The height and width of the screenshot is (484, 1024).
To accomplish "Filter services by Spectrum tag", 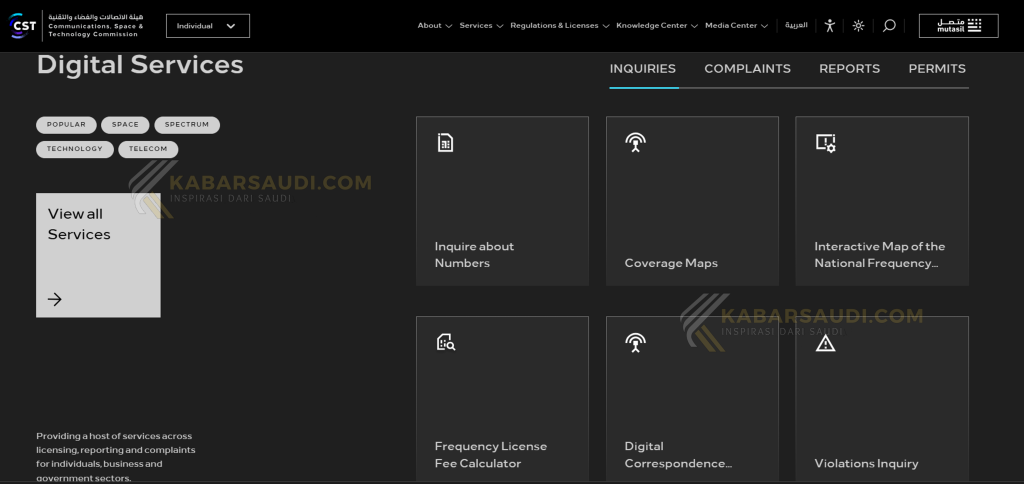I will pos(187,125).
